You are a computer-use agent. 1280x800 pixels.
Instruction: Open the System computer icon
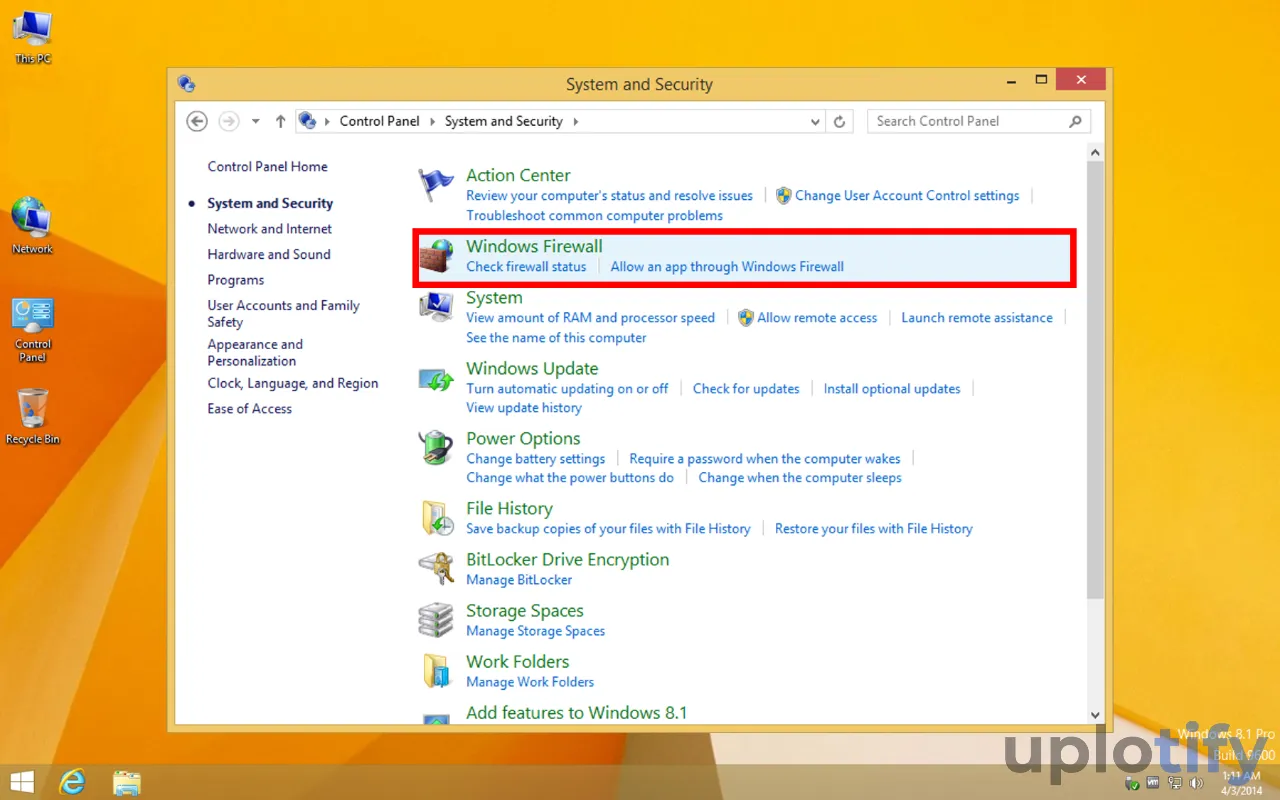point(436,307)
